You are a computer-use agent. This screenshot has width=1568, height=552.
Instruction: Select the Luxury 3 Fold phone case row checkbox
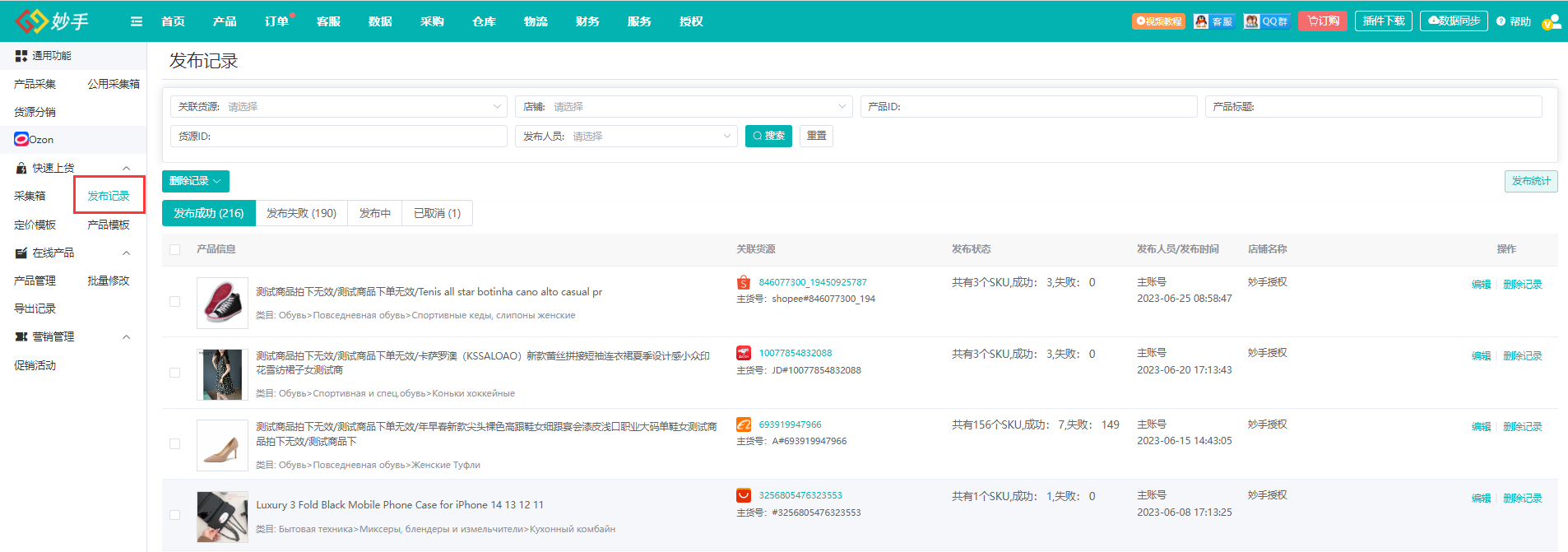click(174, 515)
